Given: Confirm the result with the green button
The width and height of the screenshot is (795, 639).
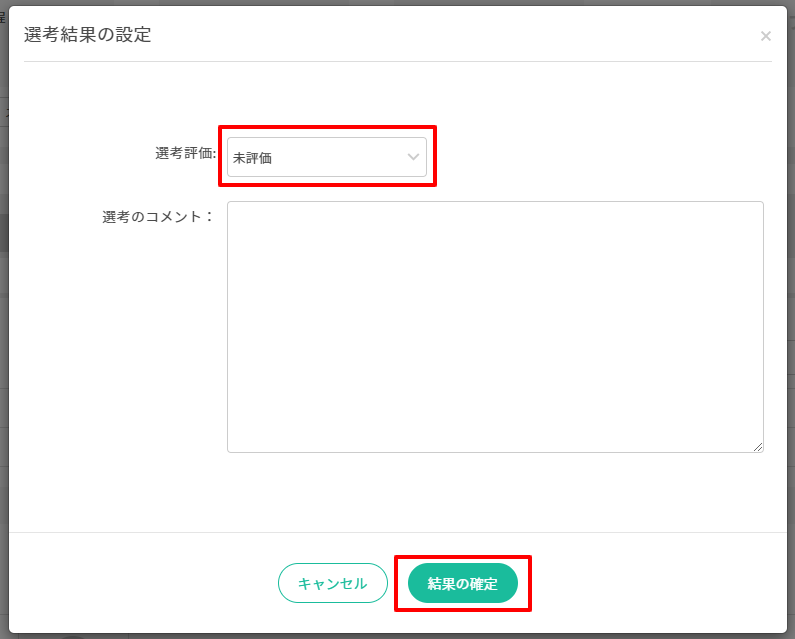Looking at the screenshot, I should tap(462, 583).
